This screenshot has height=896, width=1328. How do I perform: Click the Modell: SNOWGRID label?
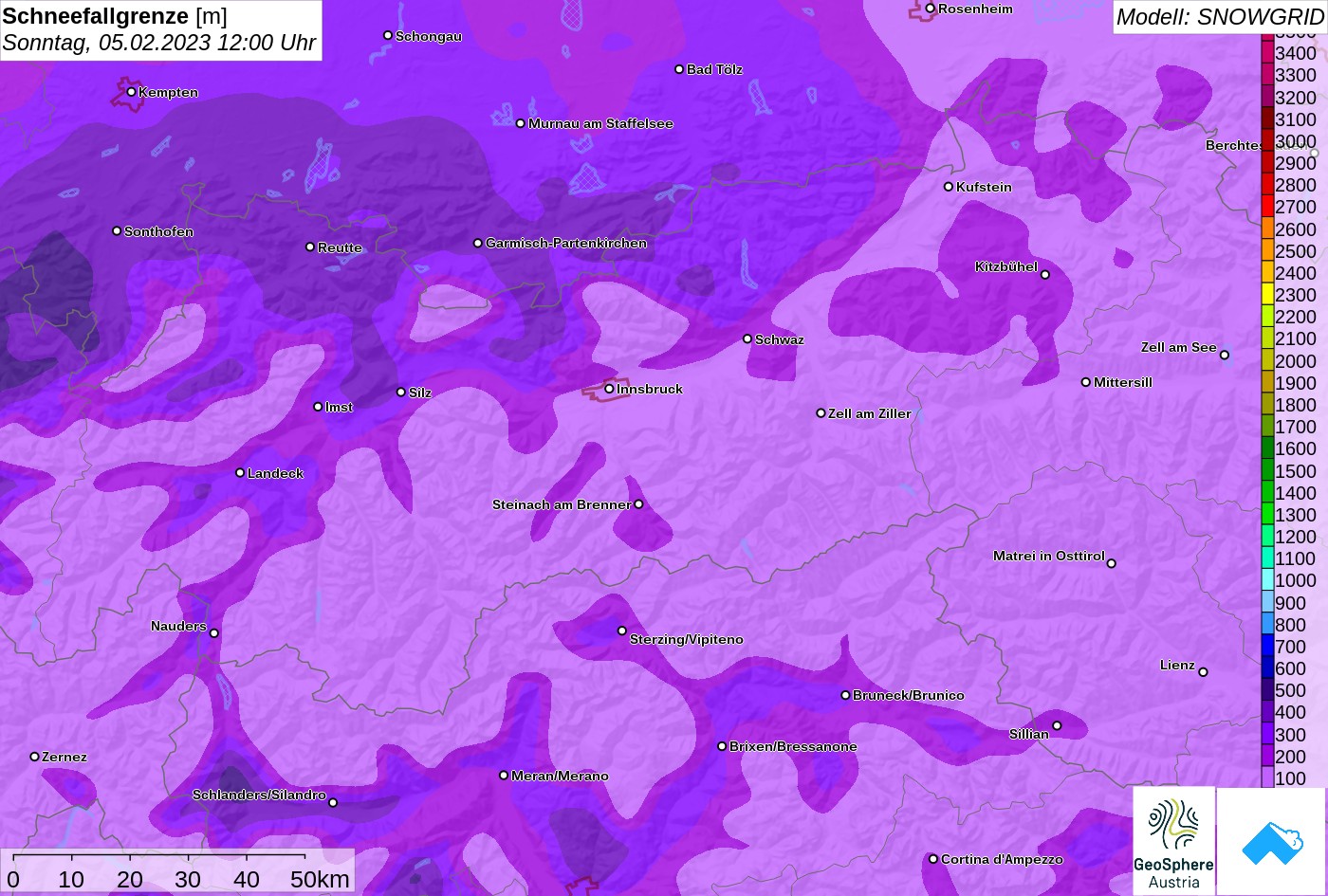tap(1220, 16)
